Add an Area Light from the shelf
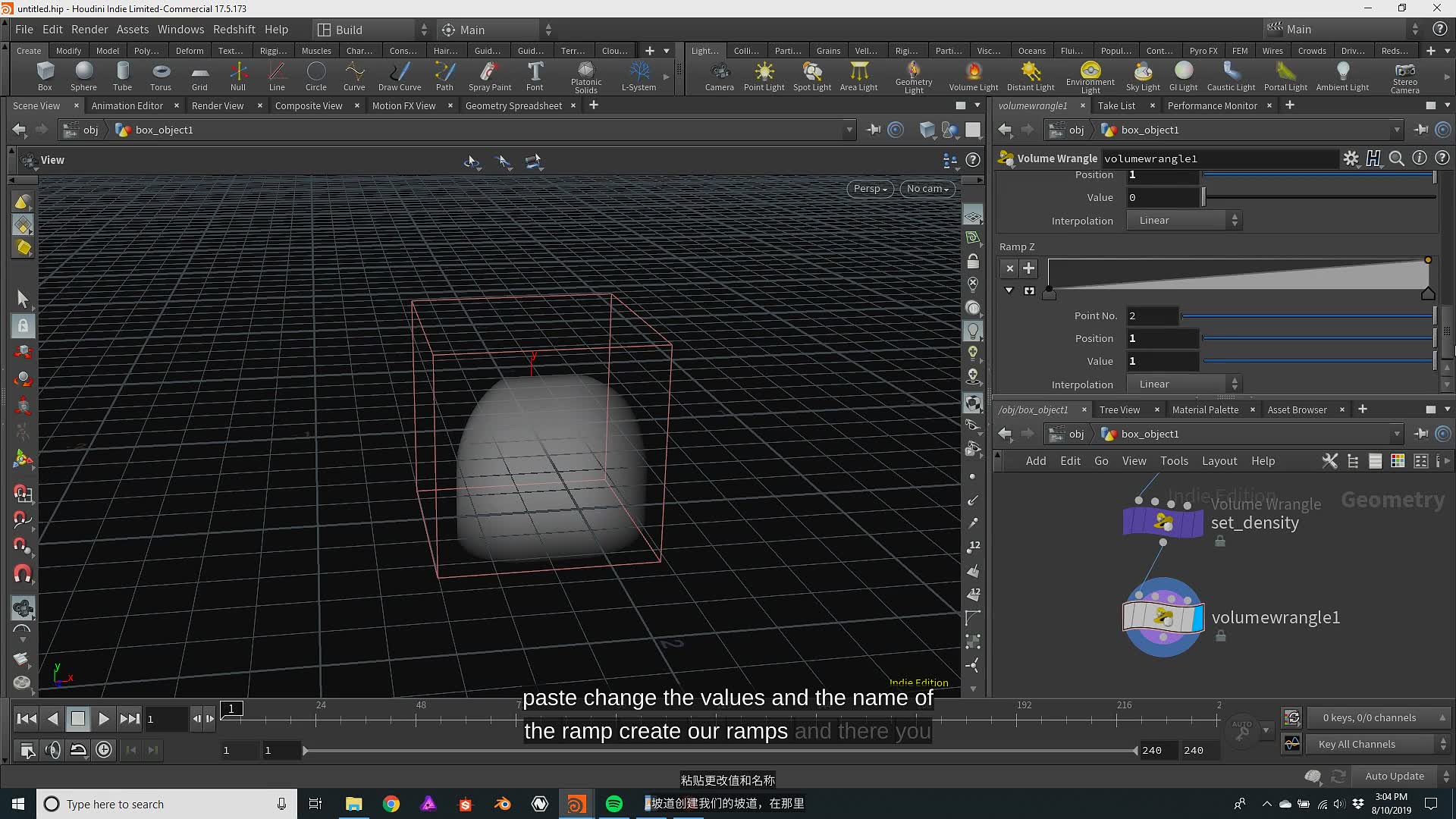This screenshot has height=819, width=1456. tap(858, 77)
